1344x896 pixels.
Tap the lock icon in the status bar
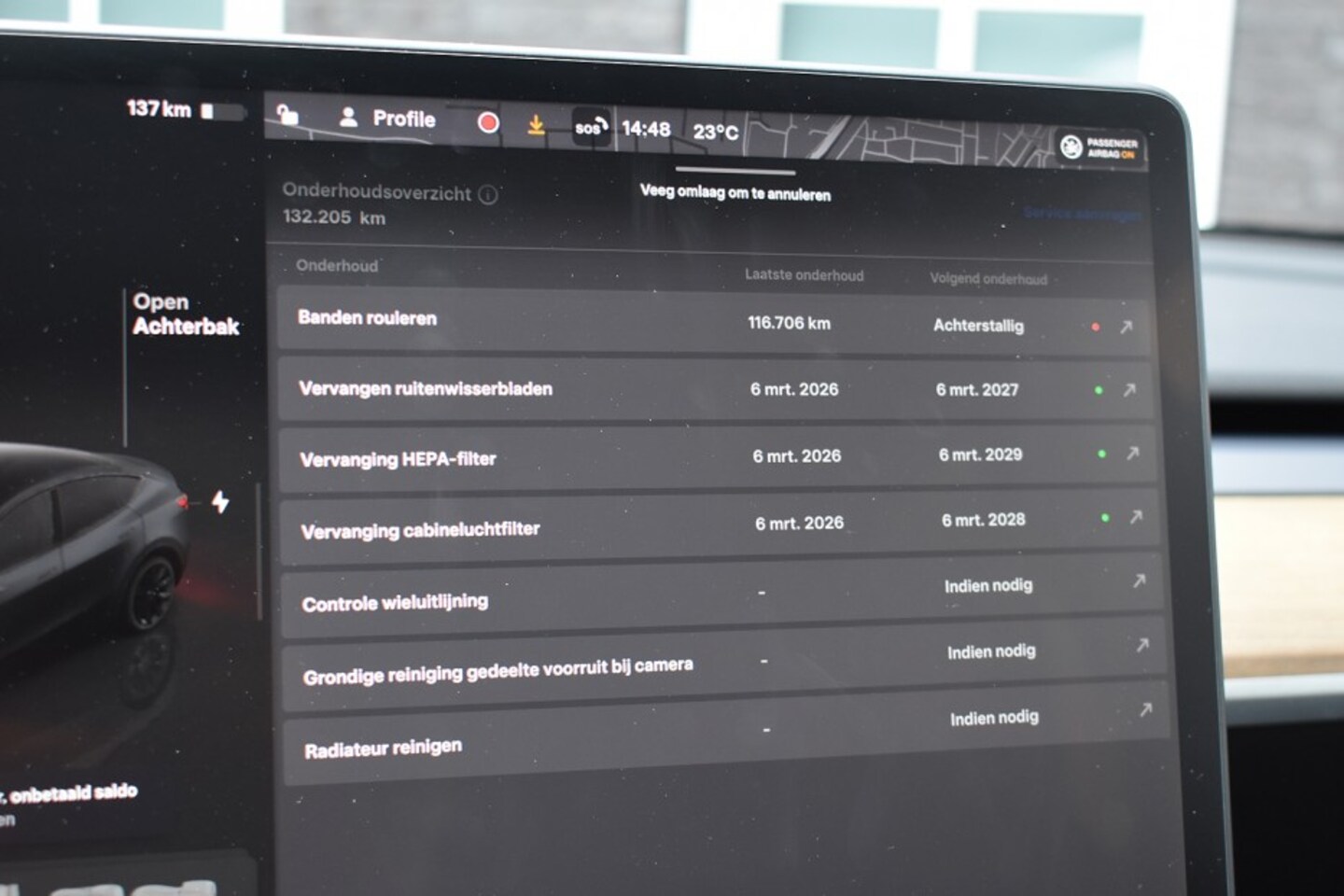click(x=287, y=115)
